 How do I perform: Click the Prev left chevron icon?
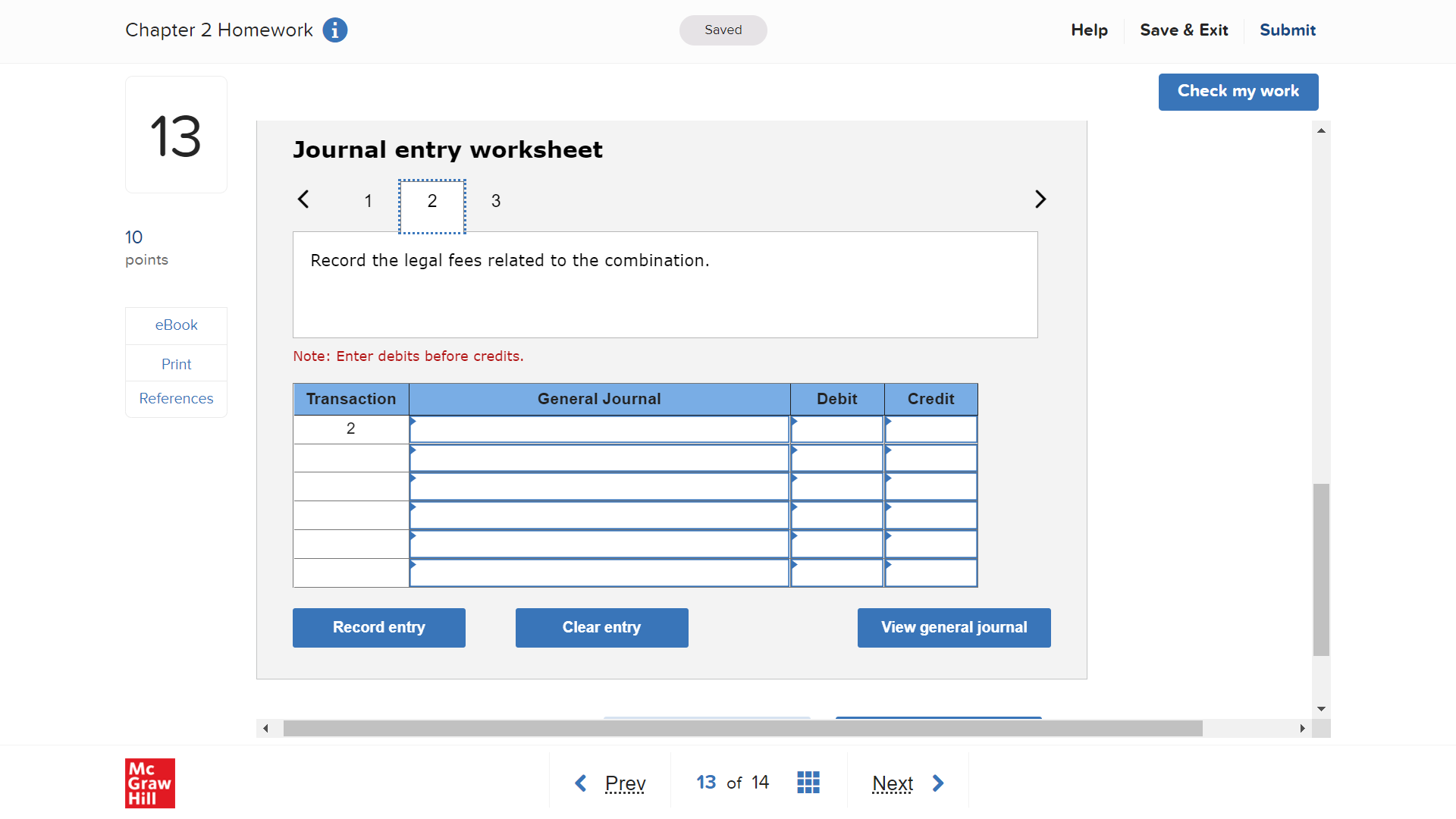pos(581,783)
